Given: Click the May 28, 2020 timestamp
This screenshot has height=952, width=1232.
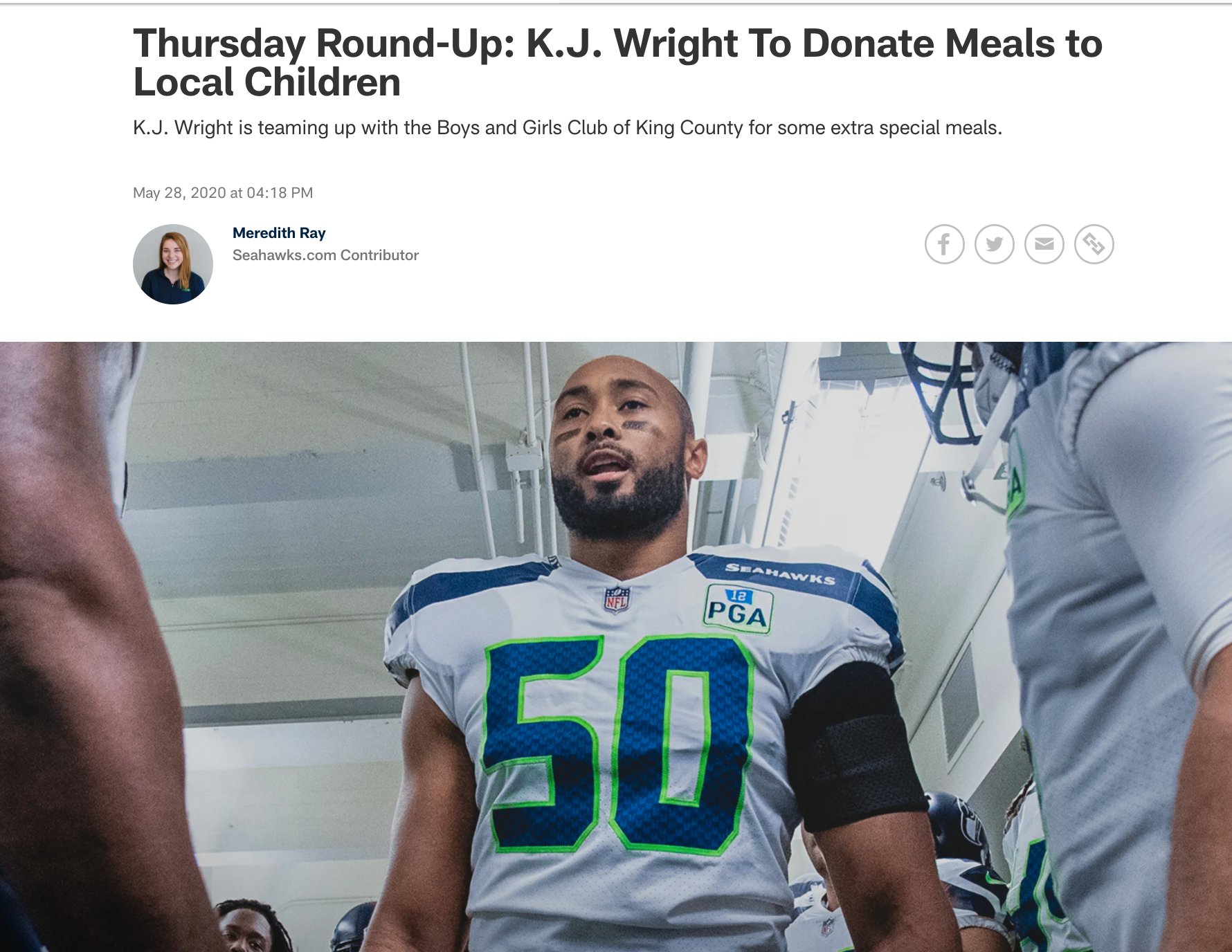Looking at the screenshot, I should point(223,193).
